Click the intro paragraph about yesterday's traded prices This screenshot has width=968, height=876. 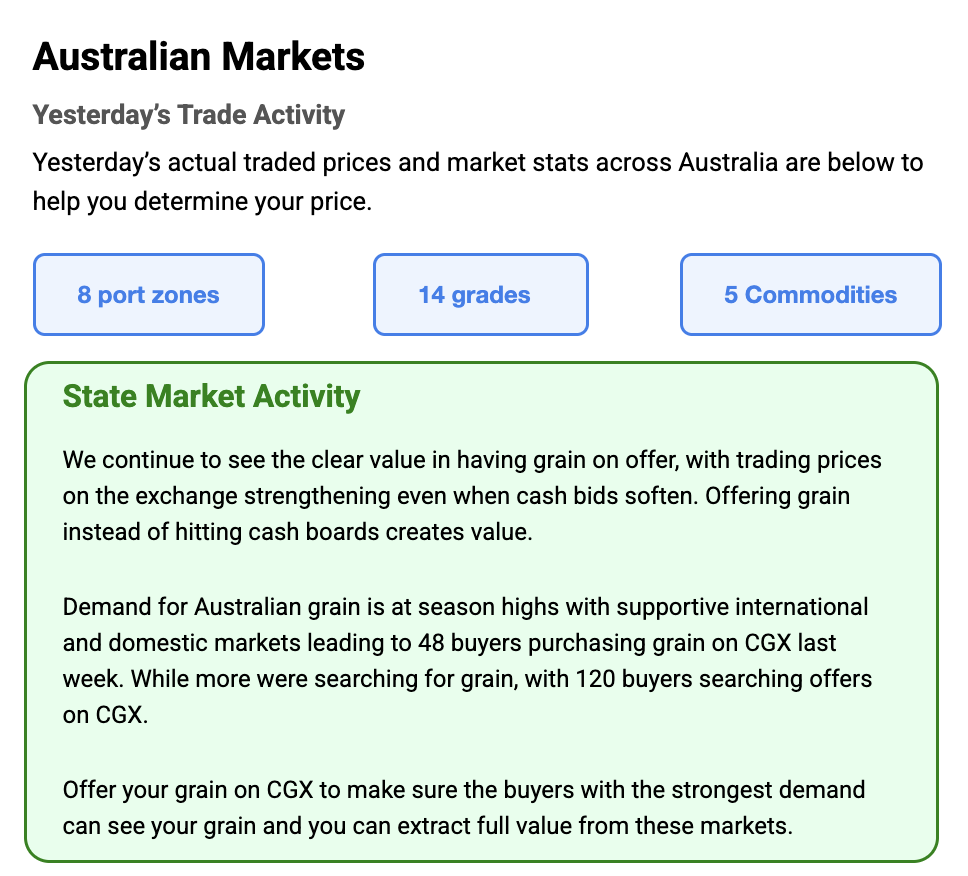point(478,181)
